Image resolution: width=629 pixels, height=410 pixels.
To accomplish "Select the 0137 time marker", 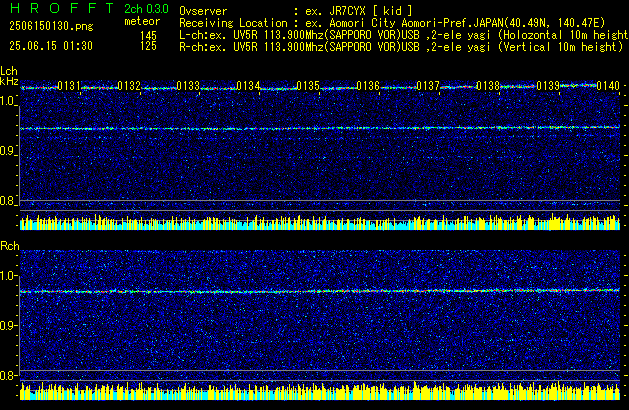I will tap(428, 86).
